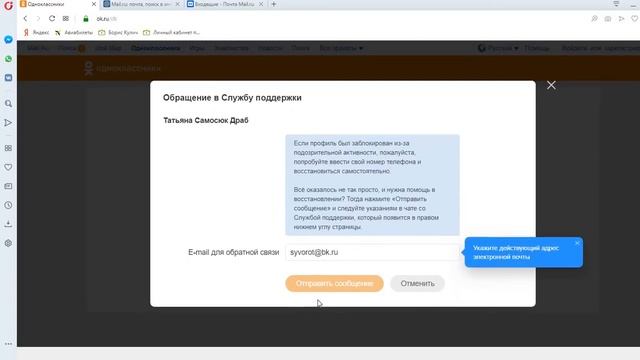Close the Mail.ru почта tab
Image resolution: width=640 pixels, height=360 pixels.
177,4
